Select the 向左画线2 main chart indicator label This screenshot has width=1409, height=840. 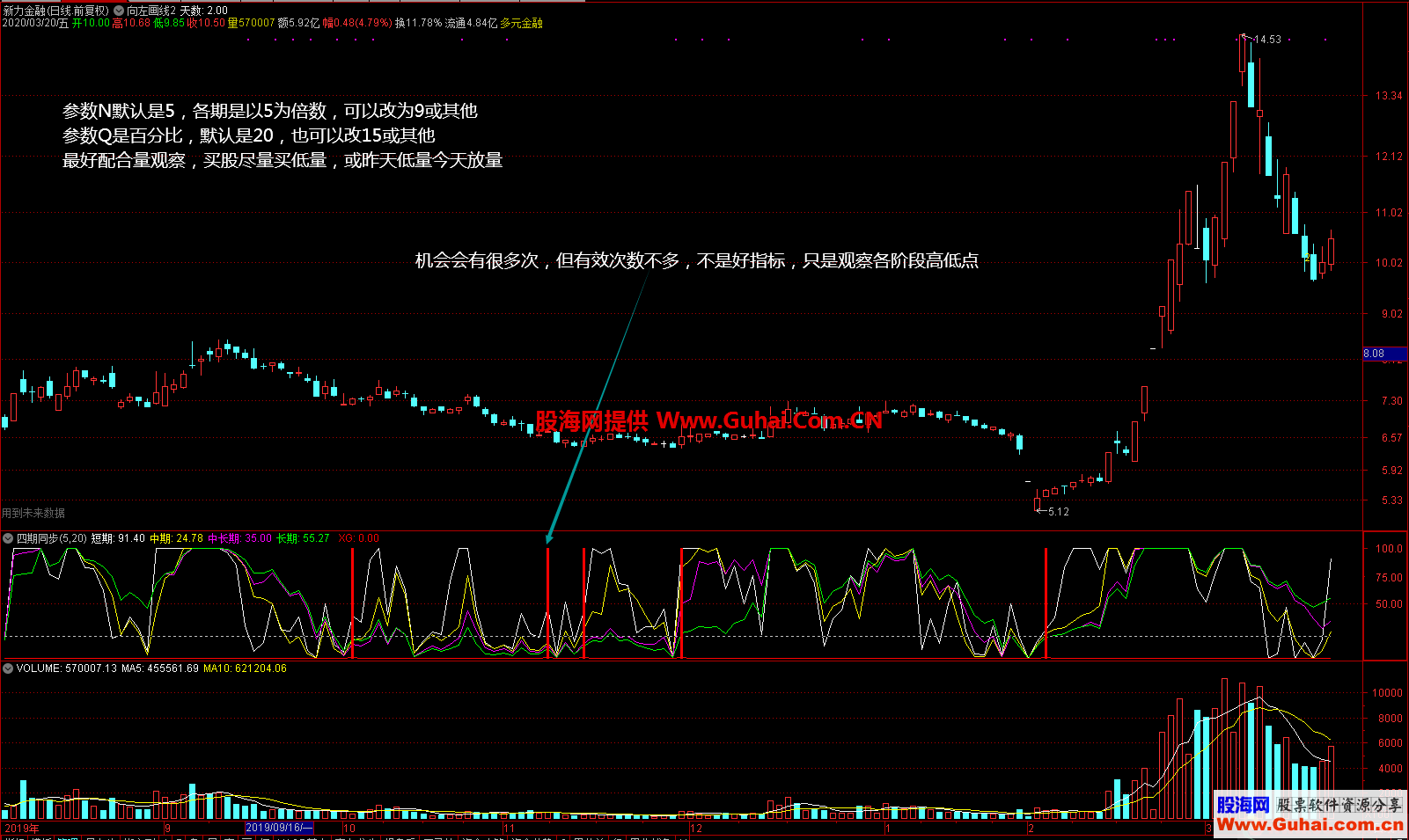[151, 11]
